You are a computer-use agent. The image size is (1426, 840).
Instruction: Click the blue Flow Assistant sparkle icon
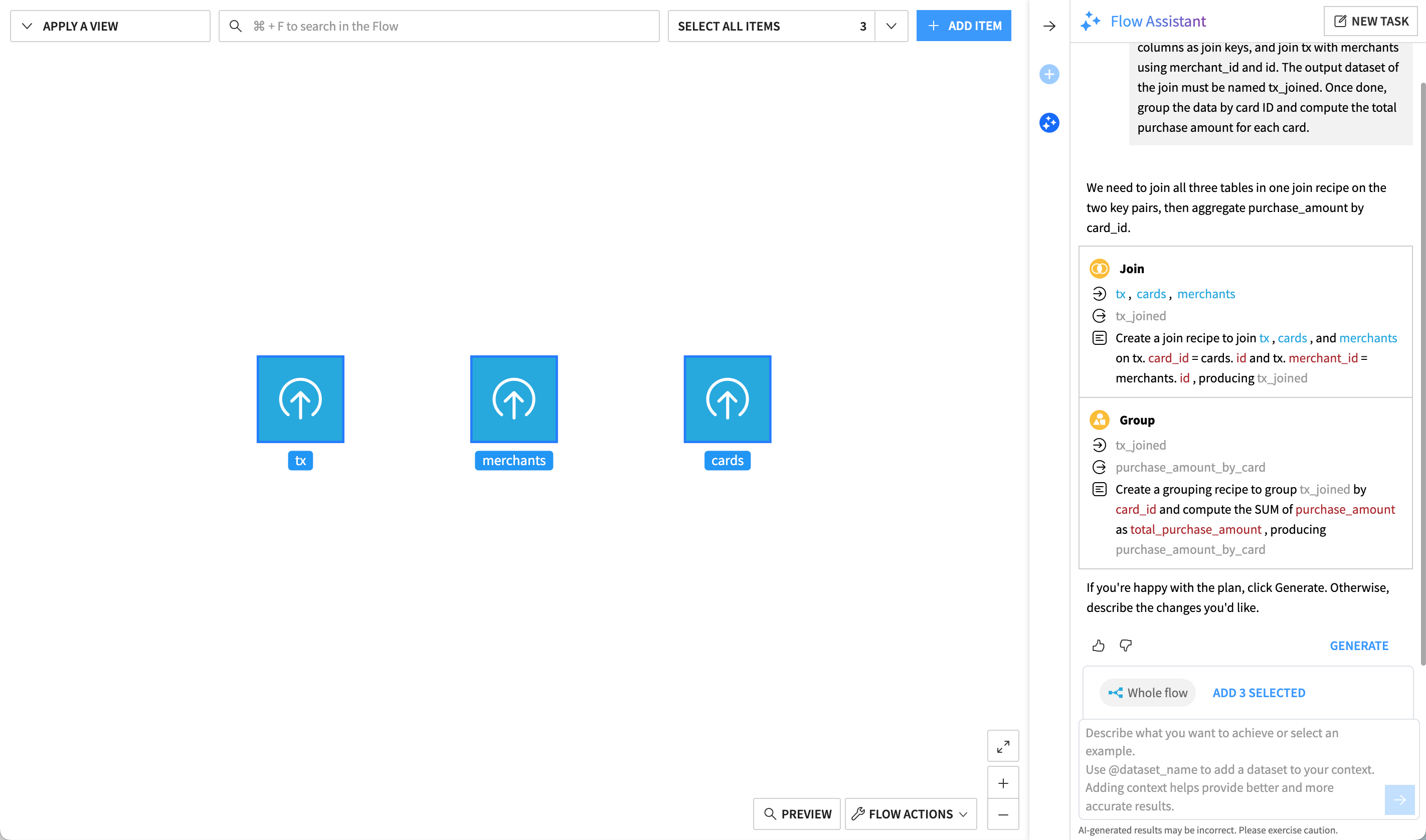[x=1049, y=123]
